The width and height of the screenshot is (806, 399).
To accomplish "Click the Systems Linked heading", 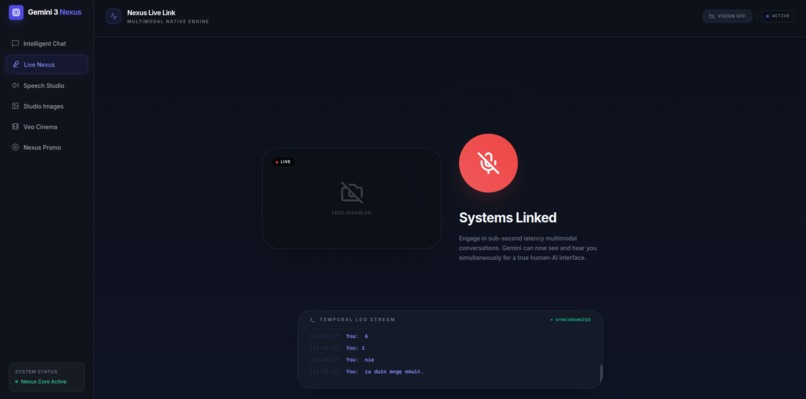I will (508, 217).
